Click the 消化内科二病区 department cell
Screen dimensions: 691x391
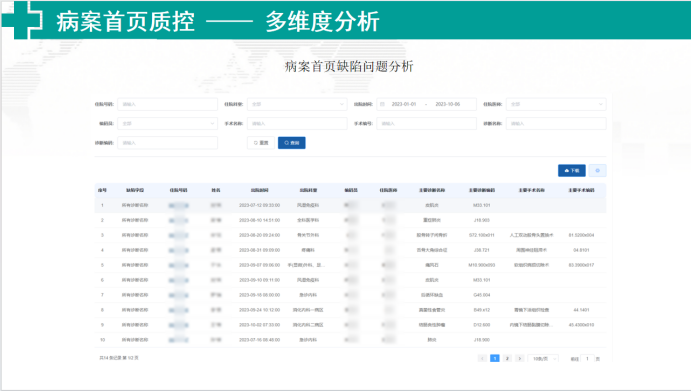[x=308, y=325]
